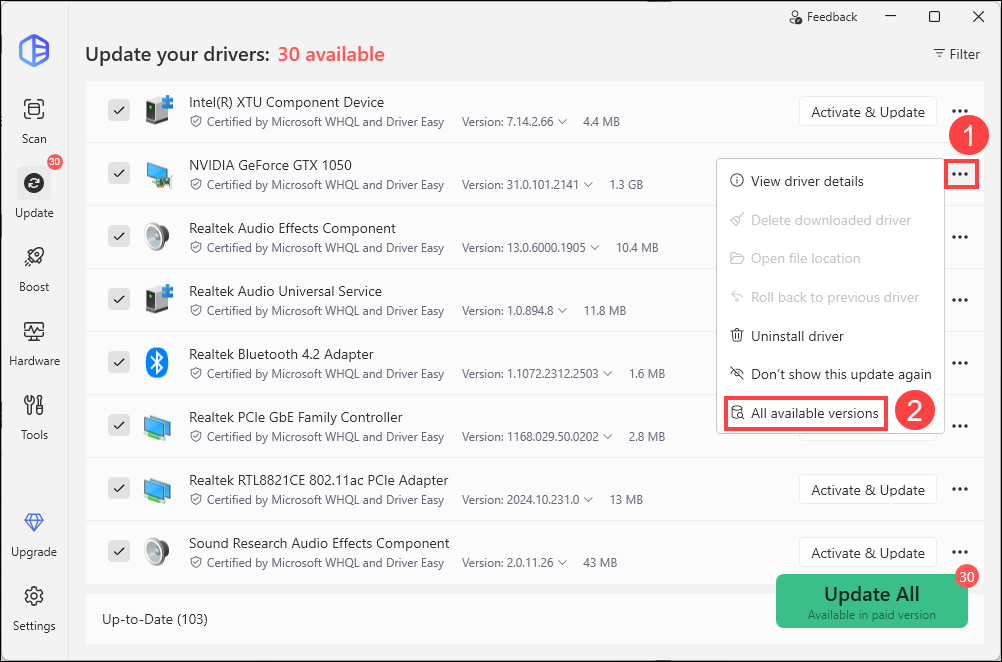Choose Uninstall driver from context menu
This screenshot has height=662, width=1002.
point(830,335)
